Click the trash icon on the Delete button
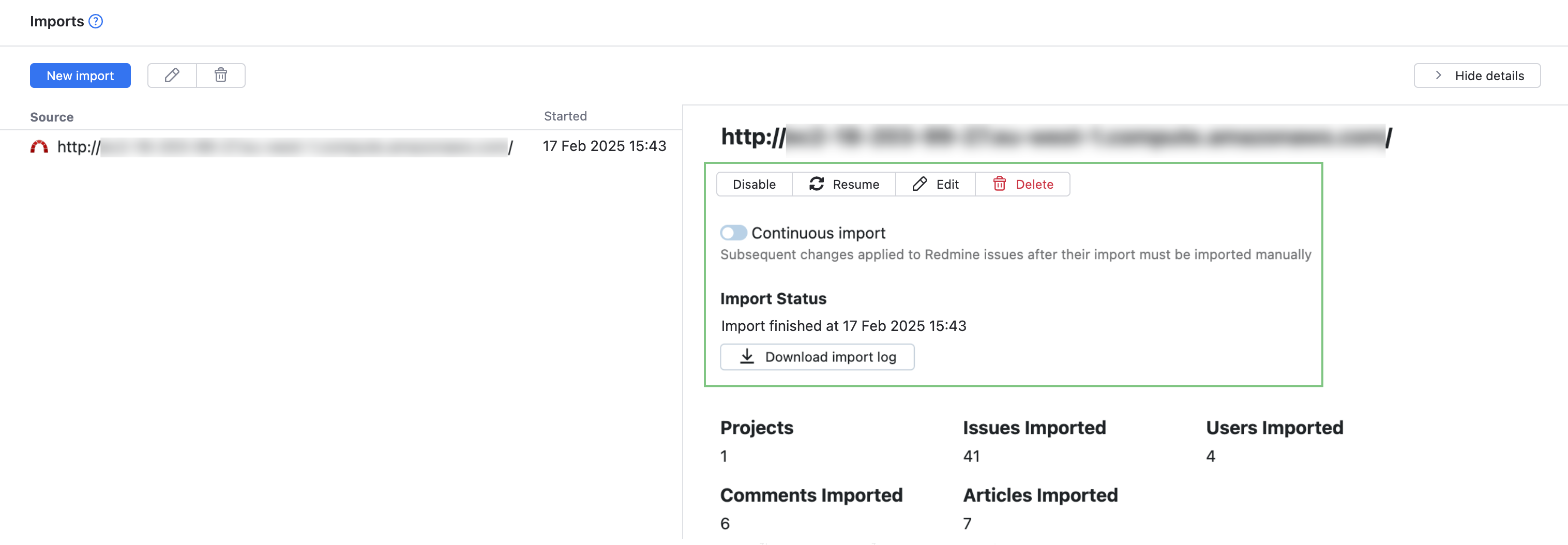 [x=999, y=184]
